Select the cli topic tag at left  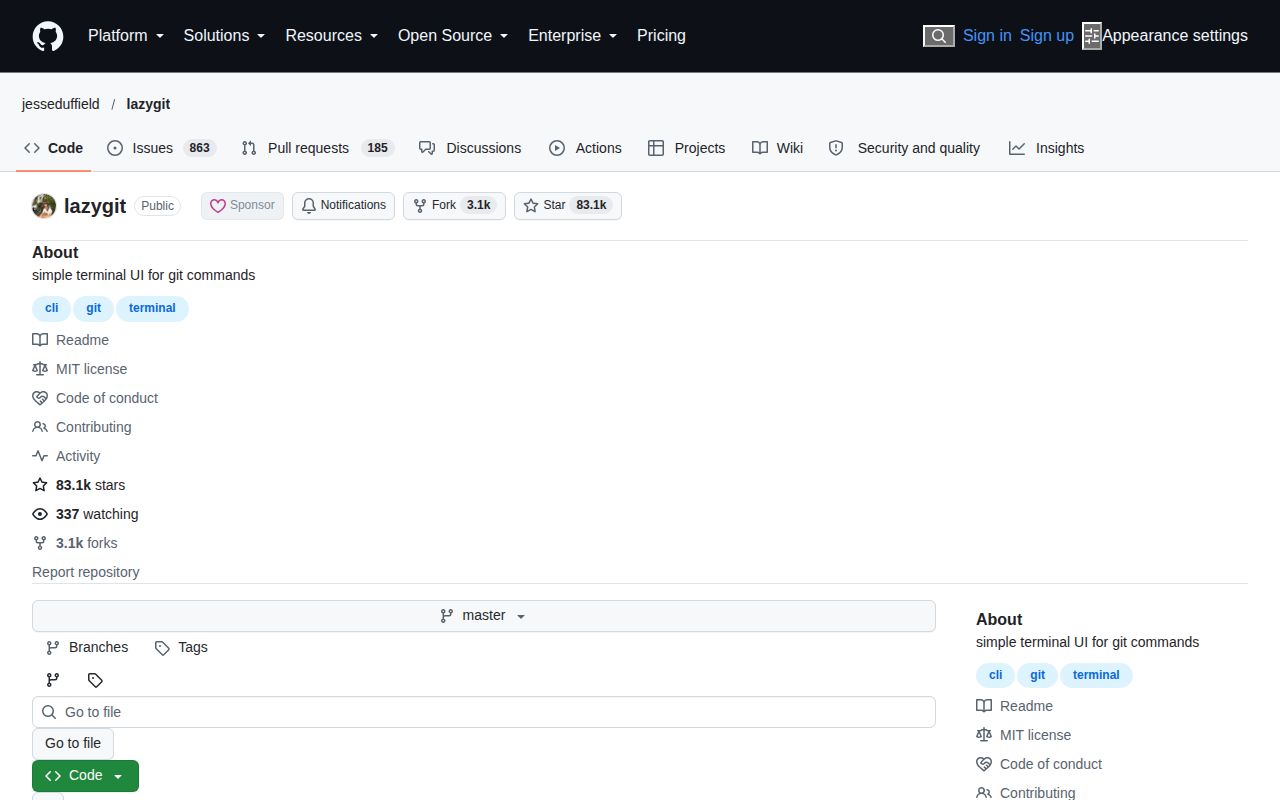pos(52,308)
